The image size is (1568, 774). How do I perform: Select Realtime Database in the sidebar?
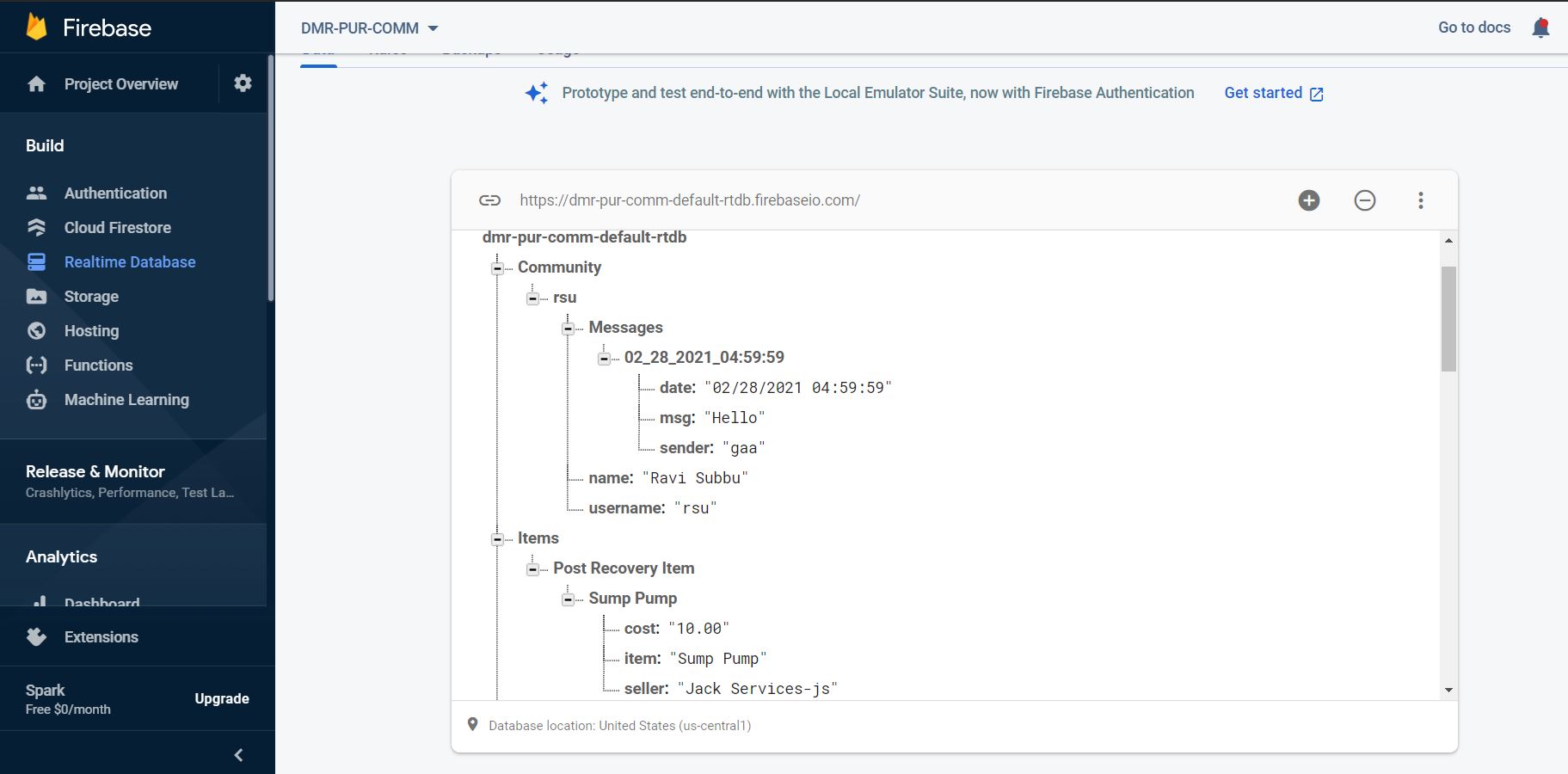point(130,262)
